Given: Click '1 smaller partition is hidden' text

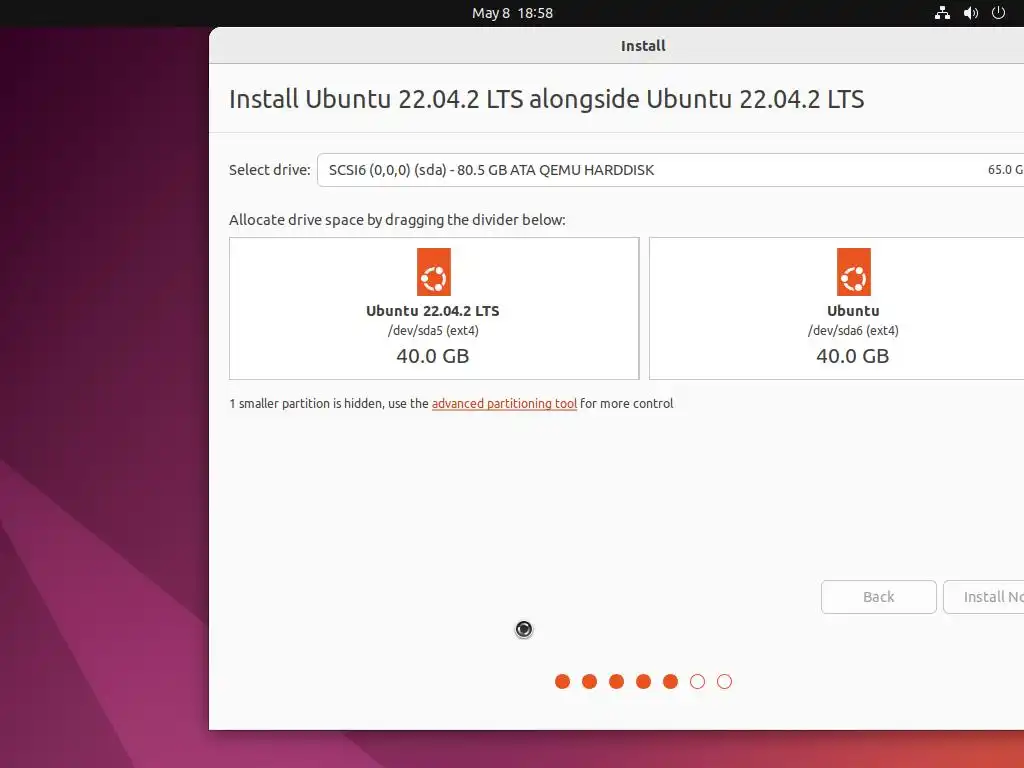Looking at the screenshot, I should point(329,404).
